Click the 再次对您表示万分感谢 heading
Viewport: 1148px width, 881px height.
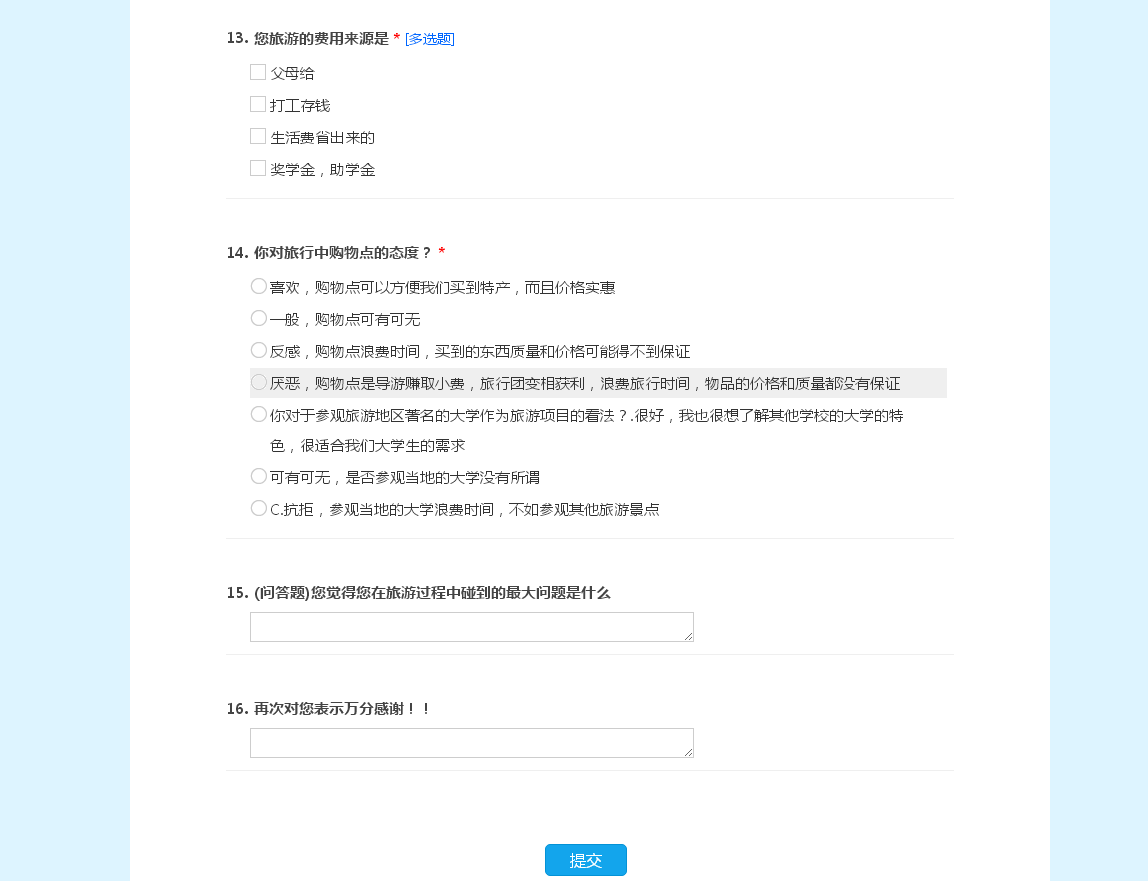coord(328,709)
